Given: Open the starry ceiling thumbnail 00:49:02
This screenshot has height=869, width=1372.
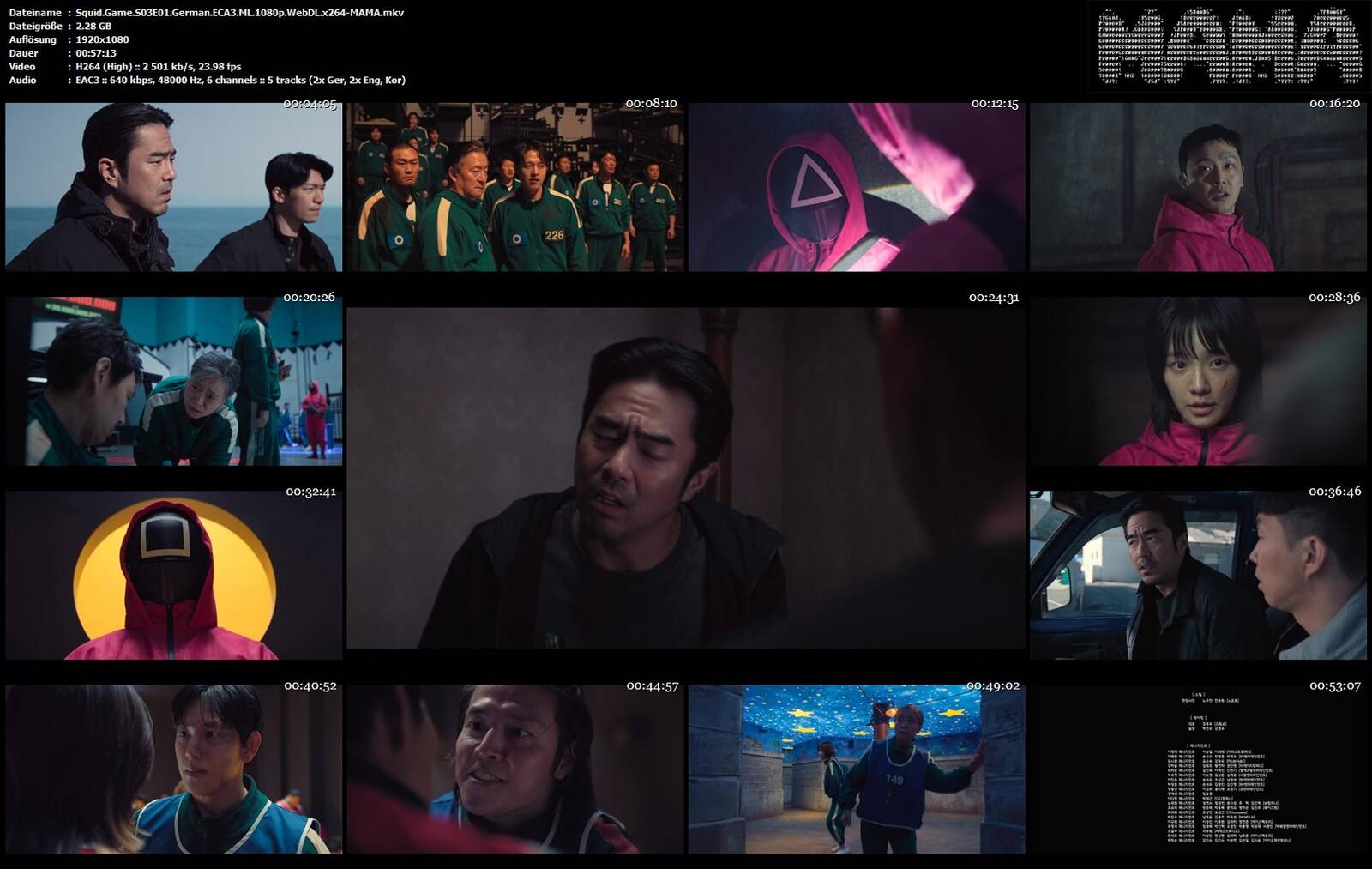Looking at the screenshot, I should [857, 769].
